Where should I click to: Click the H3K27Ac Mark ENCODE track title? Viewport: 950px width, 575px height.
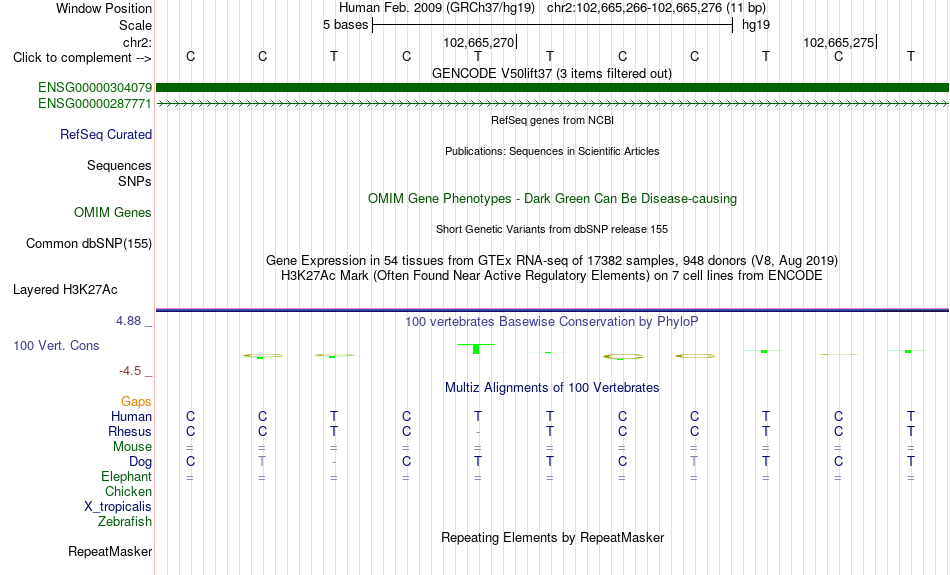point(552,276)
